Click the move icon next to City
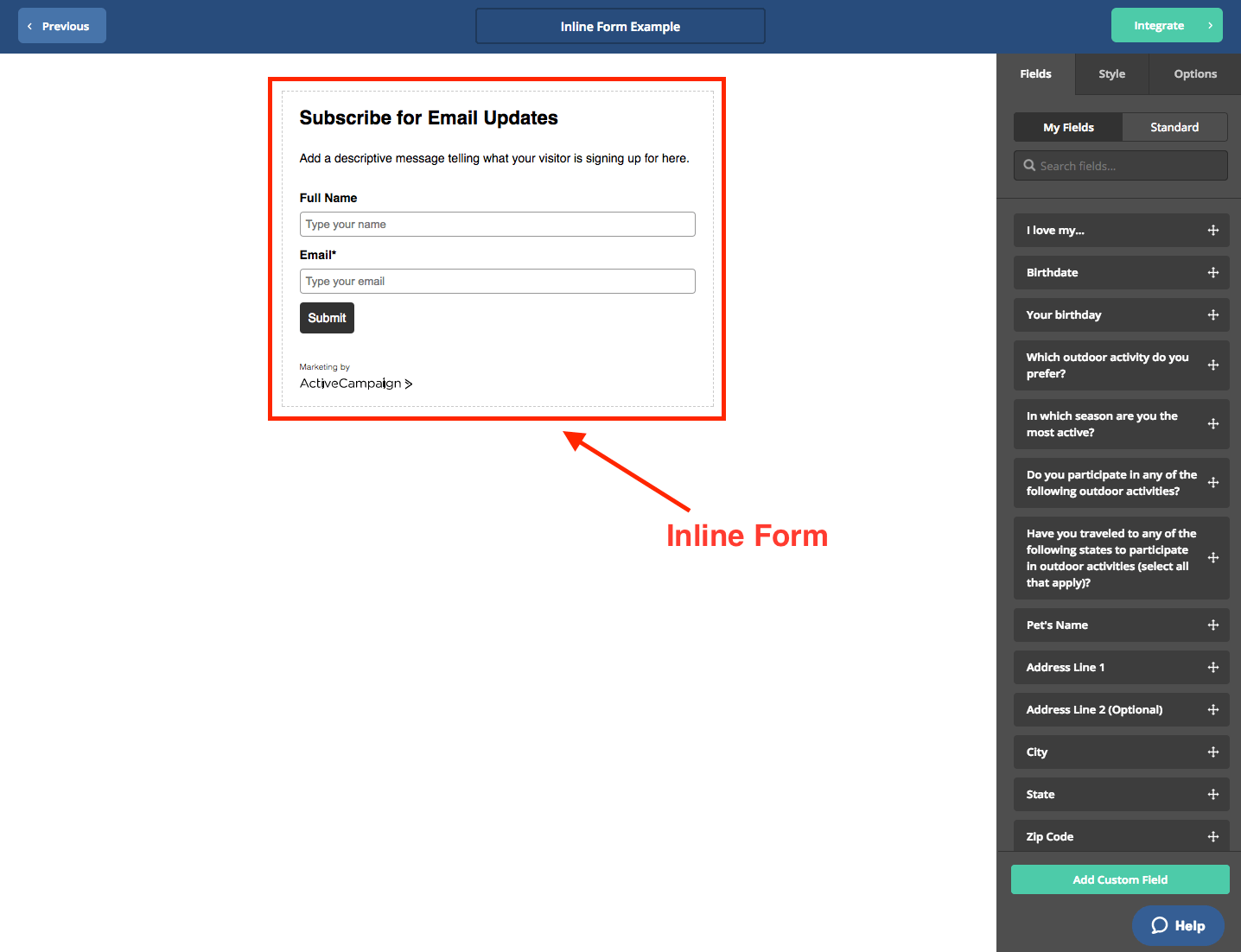The height and width of the screenshot is (952, 1241). 1212,752
